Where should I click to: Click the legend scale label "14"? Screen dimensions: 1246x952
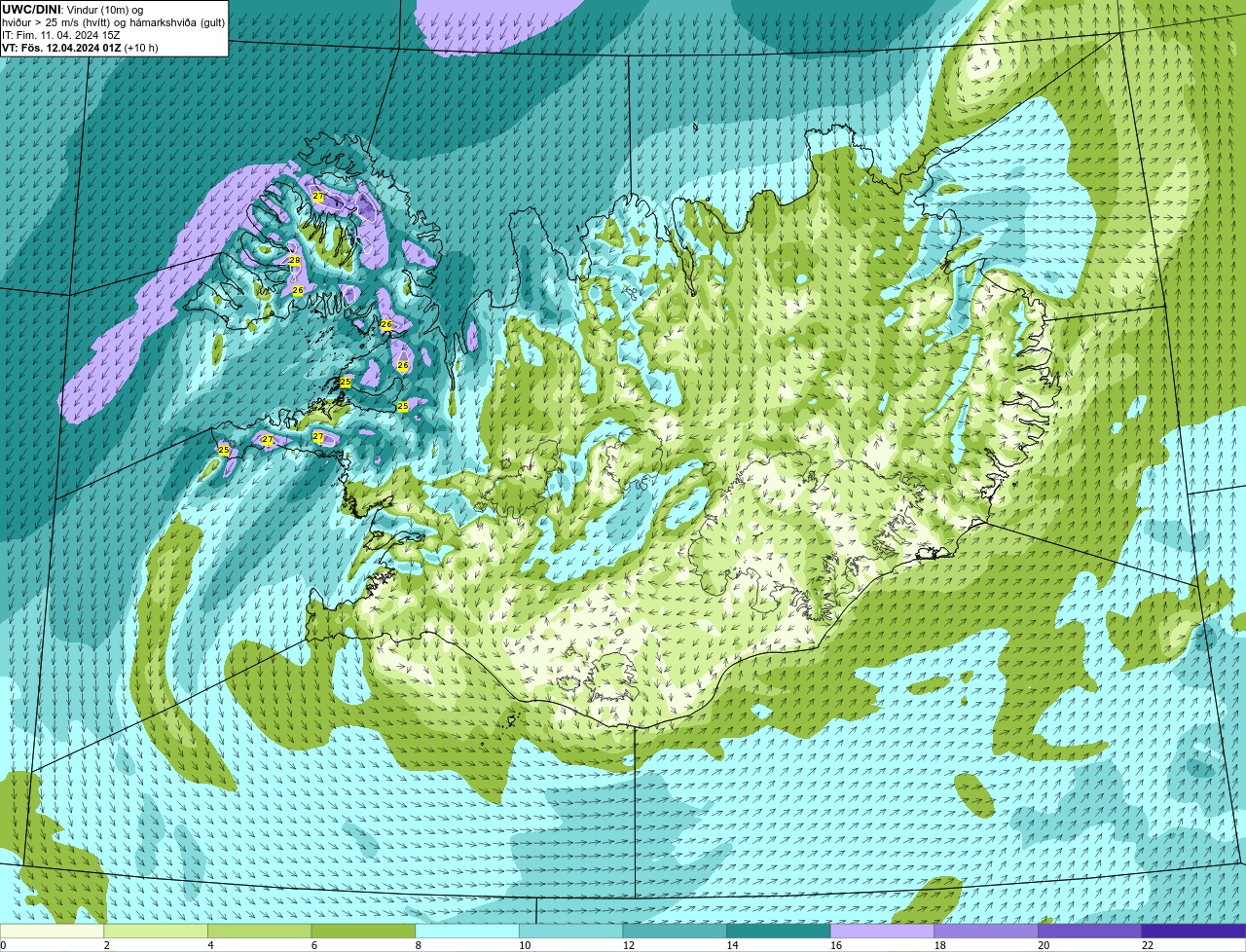tap(732, 945)
